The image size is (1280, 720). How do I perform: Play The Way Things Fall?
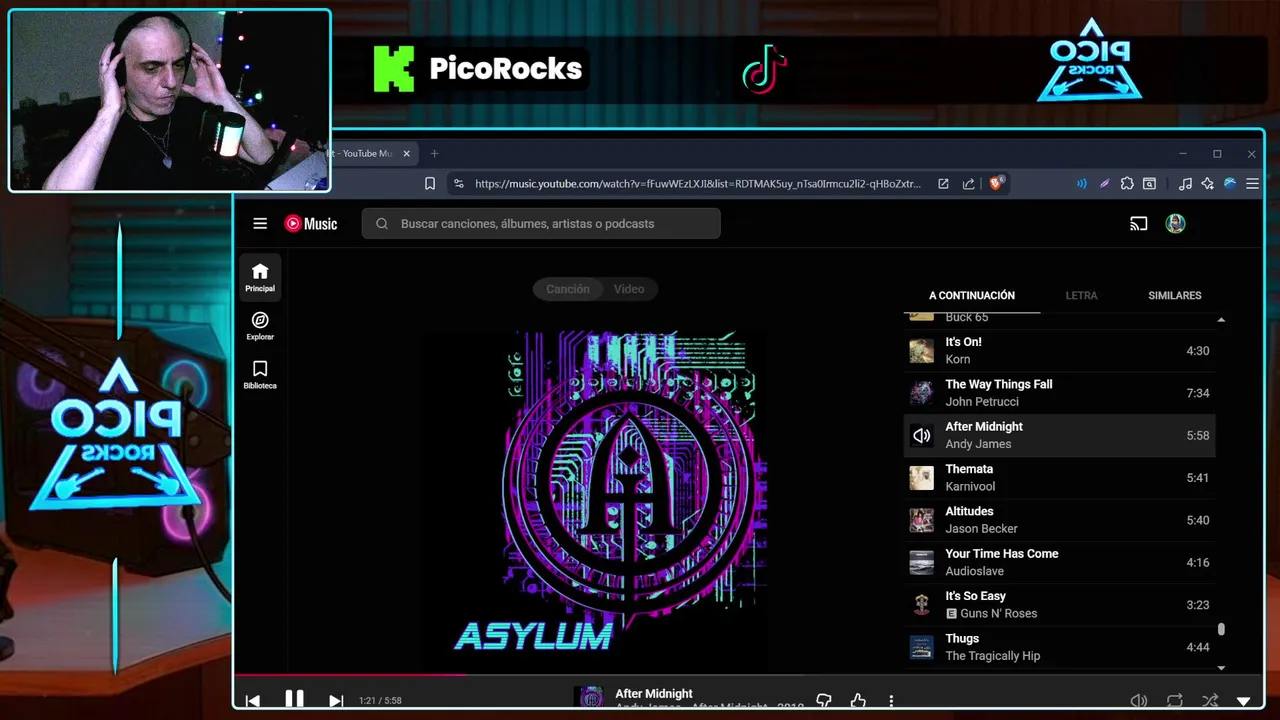[x=1059, y=393]
